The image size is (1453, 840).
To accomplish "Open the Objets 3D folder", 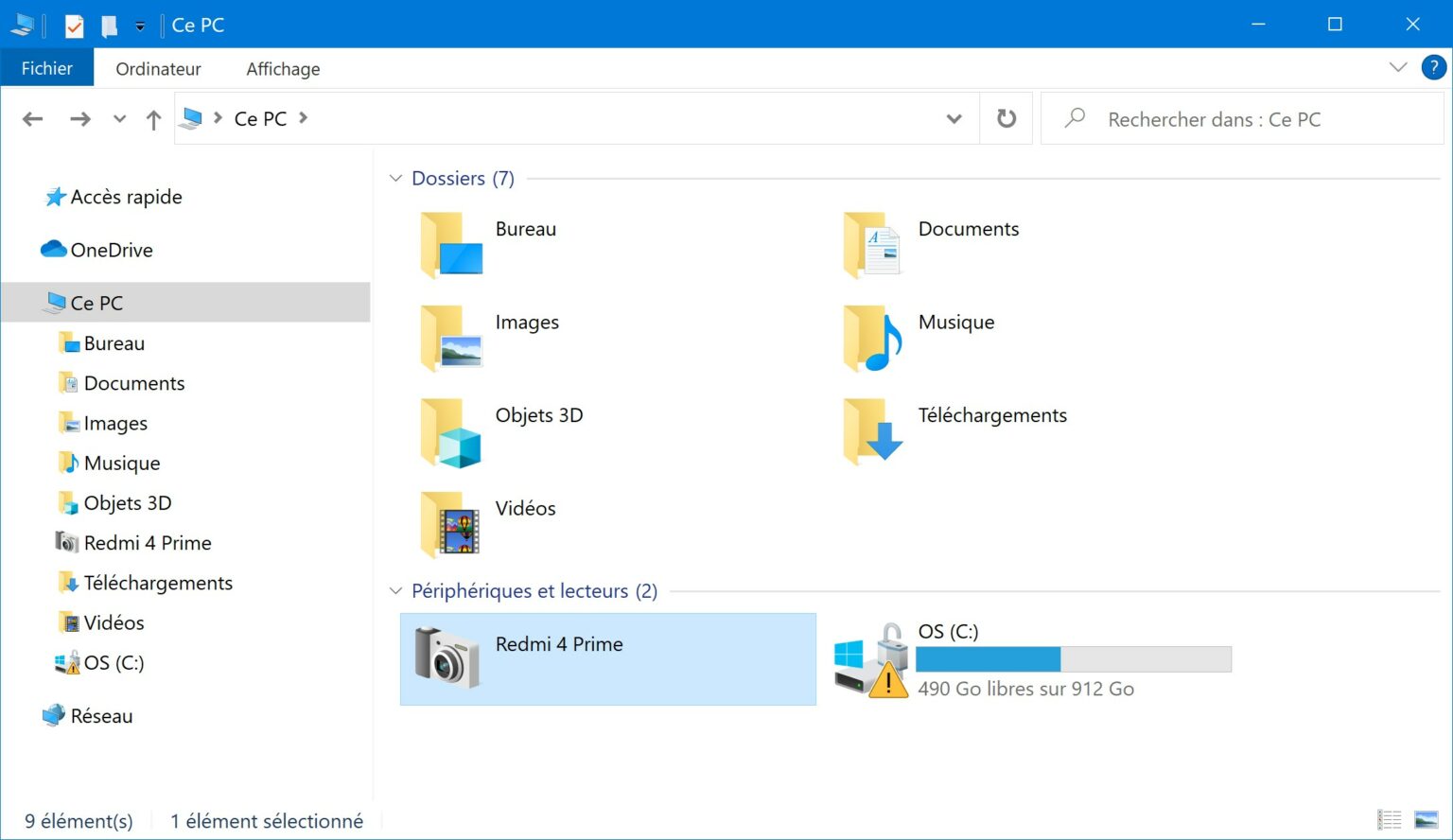I will [x=538, y=415].
